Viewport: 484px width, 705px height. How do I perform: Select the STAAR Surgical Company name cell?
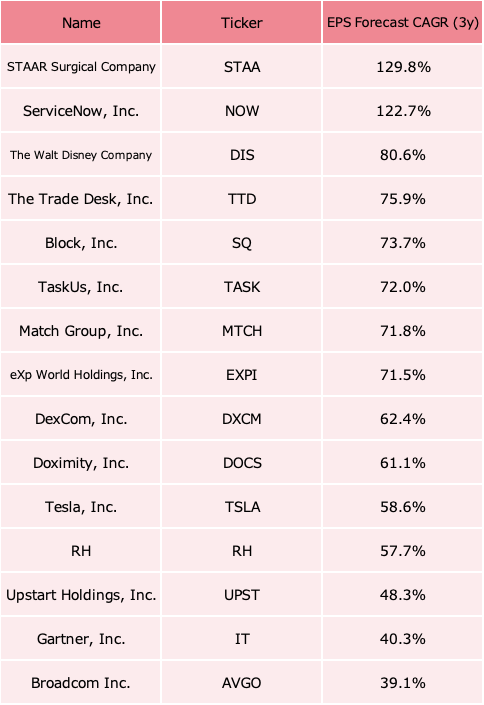point(81,67)
